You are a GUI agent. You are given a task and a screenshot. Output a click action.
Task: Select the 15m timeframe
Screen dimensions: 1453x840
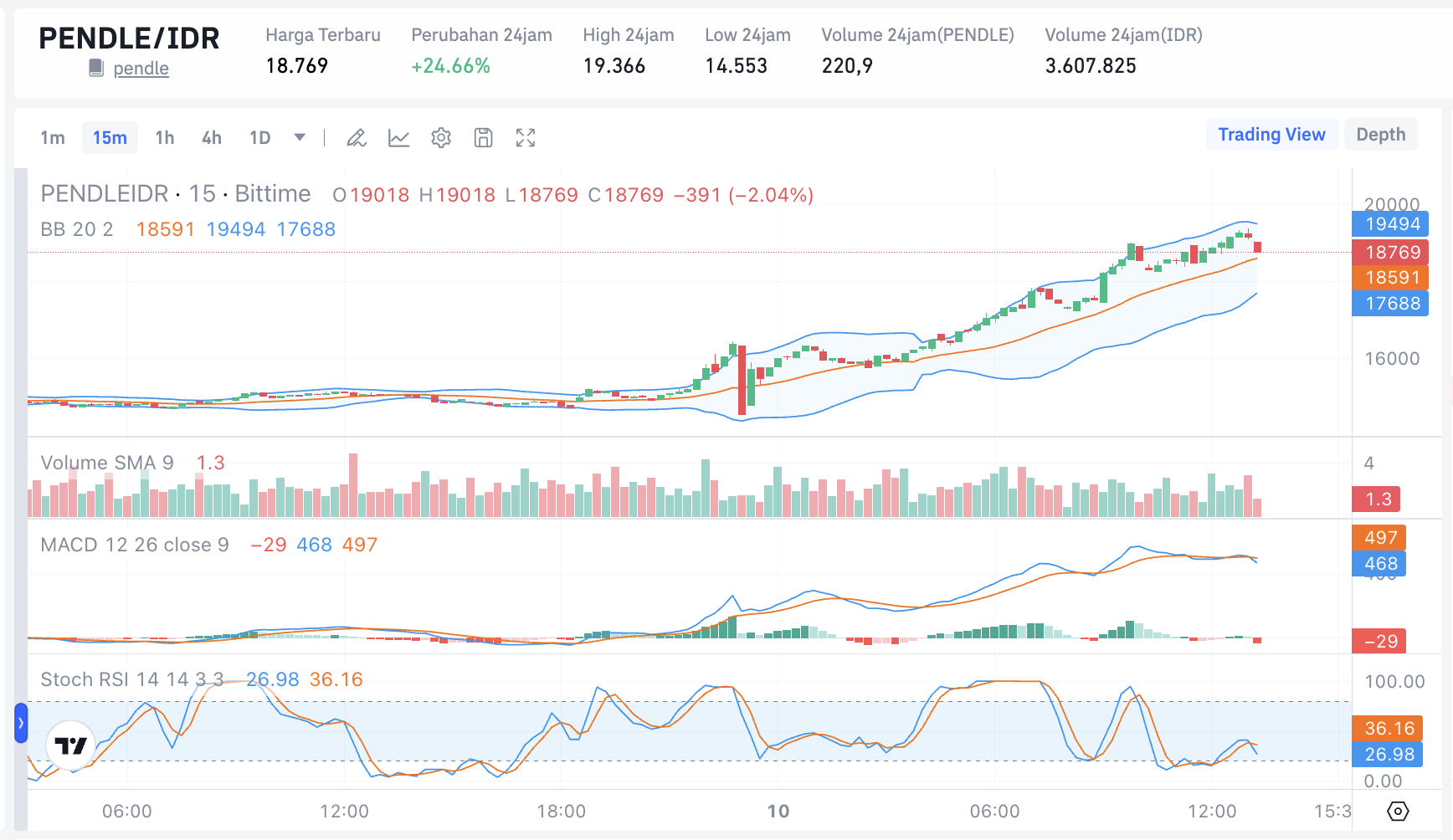point(110,138)
